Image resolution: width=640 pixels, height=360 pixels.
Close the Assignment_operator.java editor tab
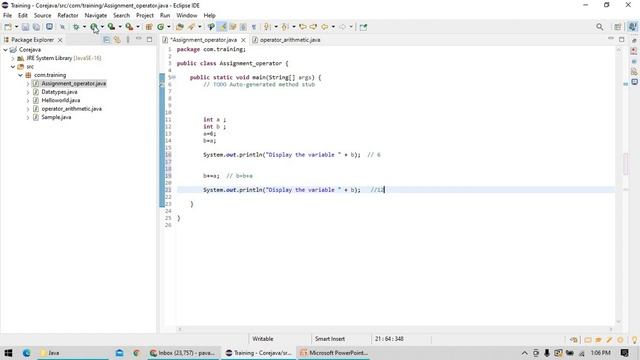[x=243, y=40]
